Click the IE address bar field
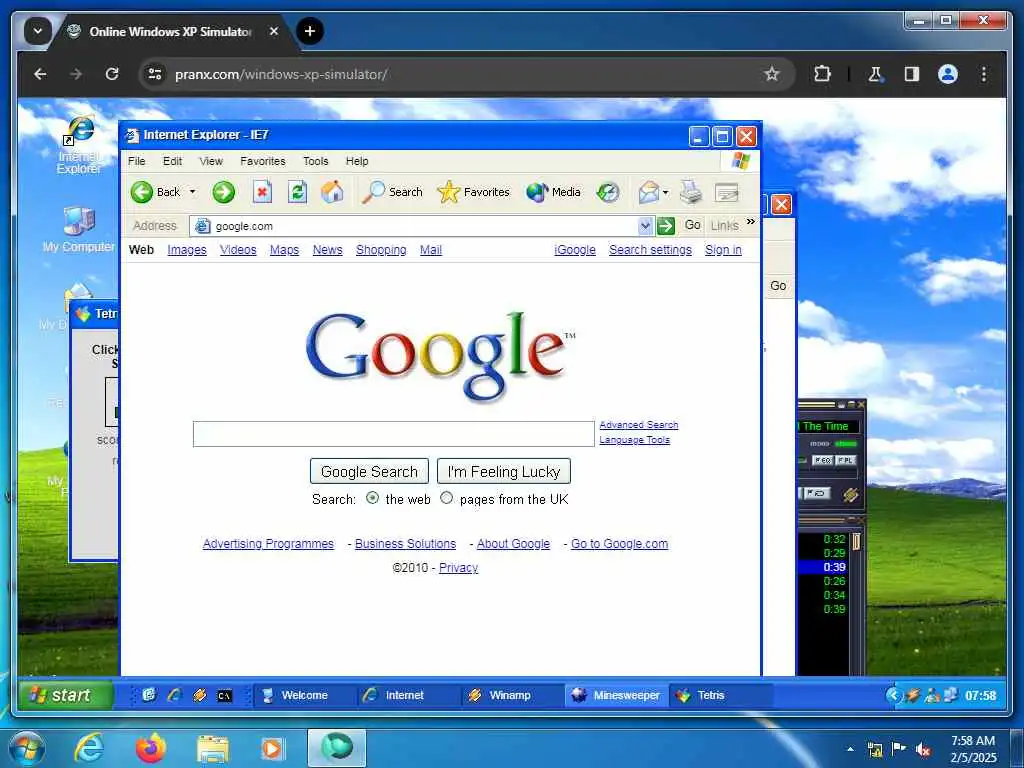 423,226
